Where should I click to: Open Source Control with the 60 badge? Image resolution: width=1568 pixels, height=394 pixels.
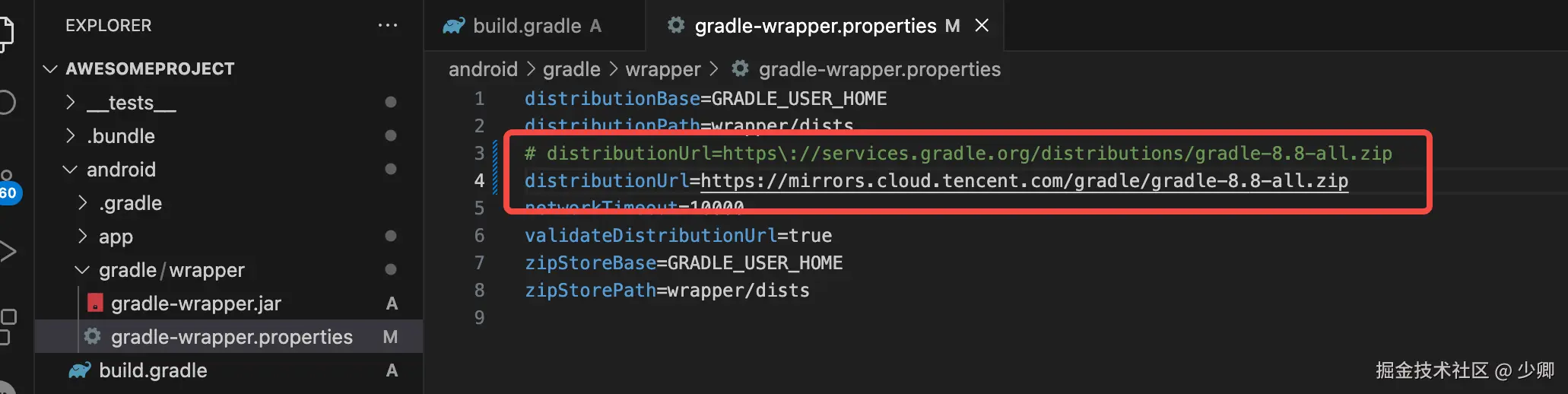tap(8, 186)
